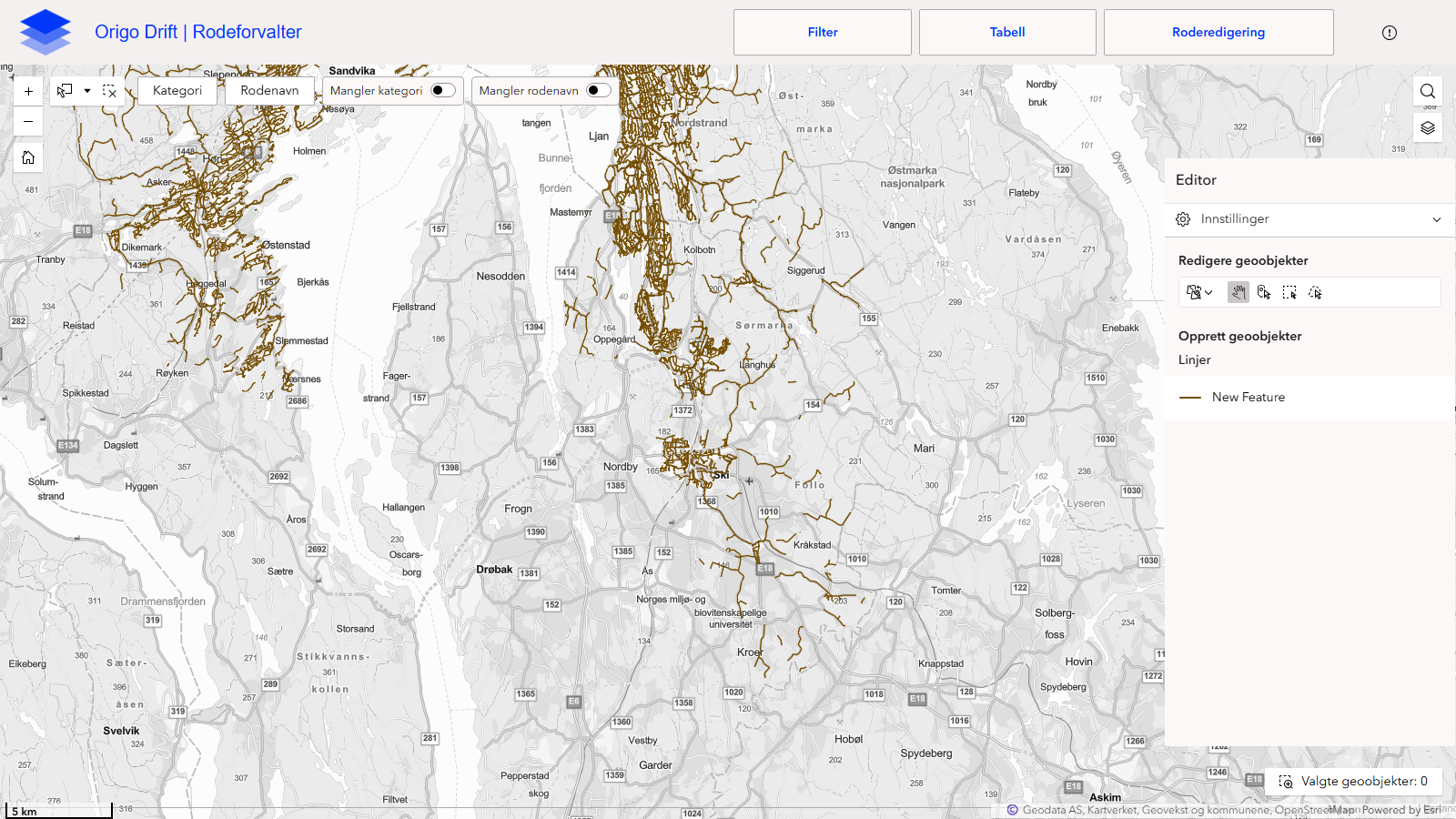Toggle the Mangler rodenavn switch

click(599, 90)
